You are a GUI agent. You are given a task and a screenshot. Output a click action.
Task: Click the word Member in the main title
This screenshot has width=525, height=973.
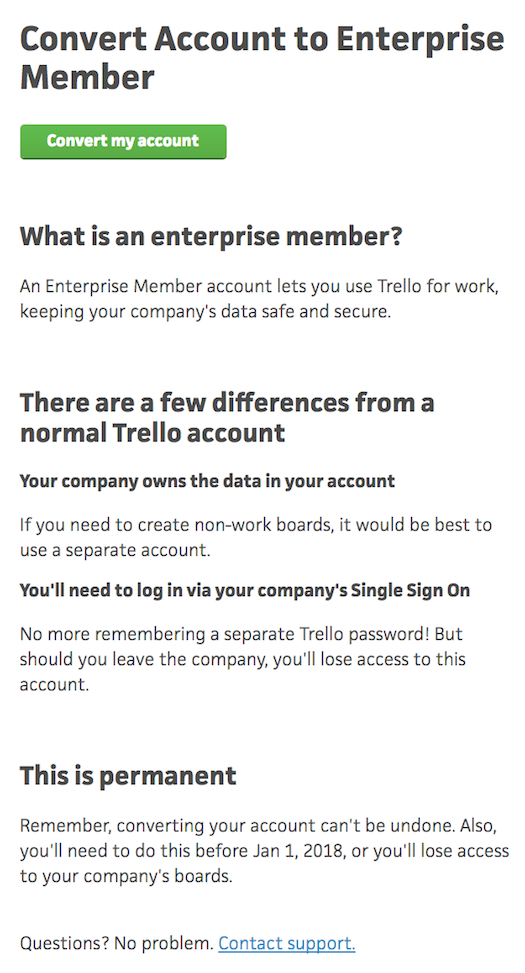(87, 78)
